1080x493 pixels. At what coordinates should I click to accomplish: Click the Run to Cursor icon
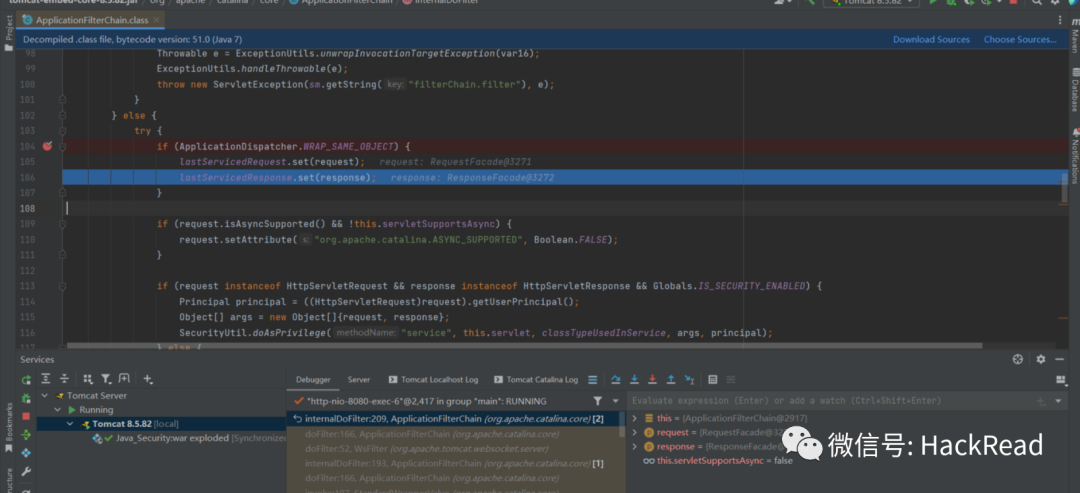689,379
